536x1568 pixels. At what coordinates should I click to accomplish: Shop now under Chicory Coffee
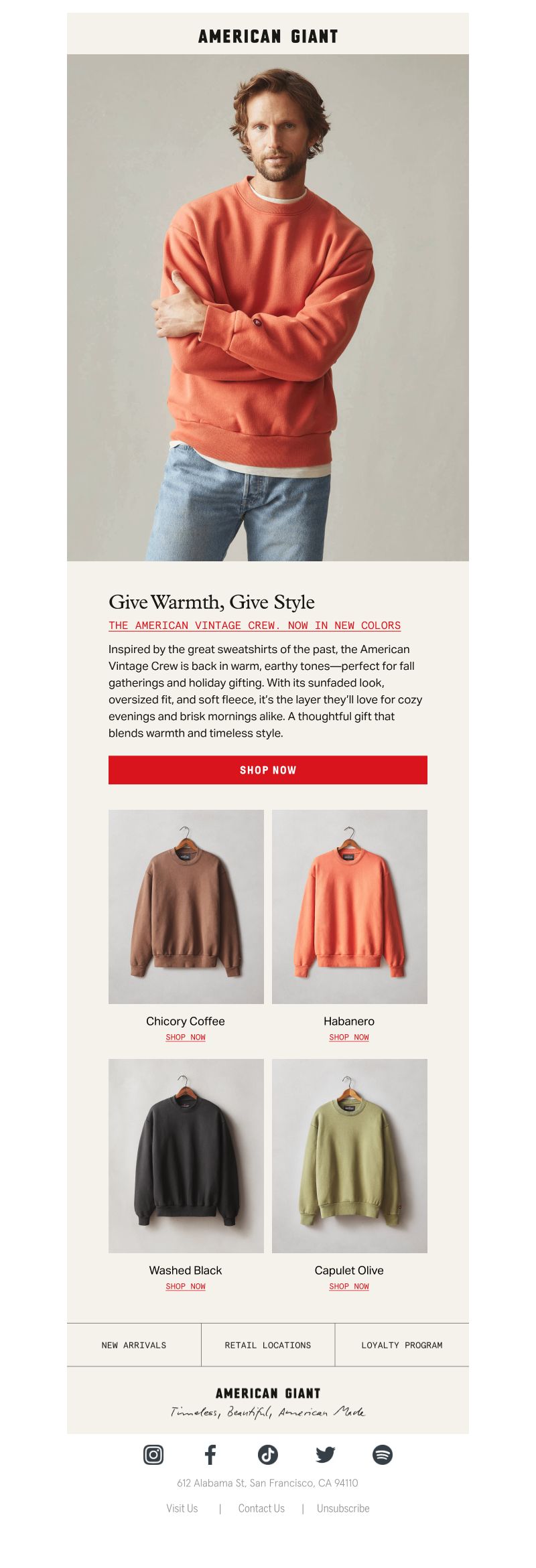186,1037
